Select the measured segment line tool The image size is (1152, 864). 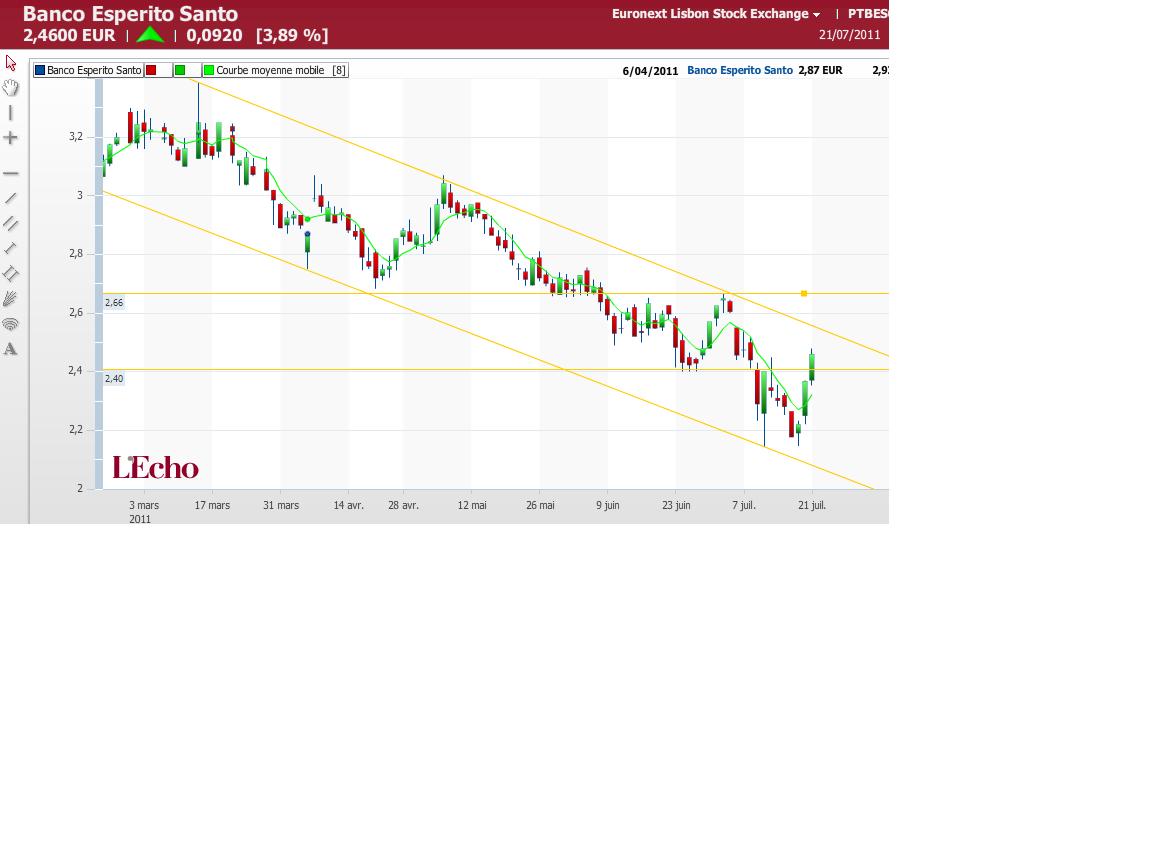[x=10, y=248]
